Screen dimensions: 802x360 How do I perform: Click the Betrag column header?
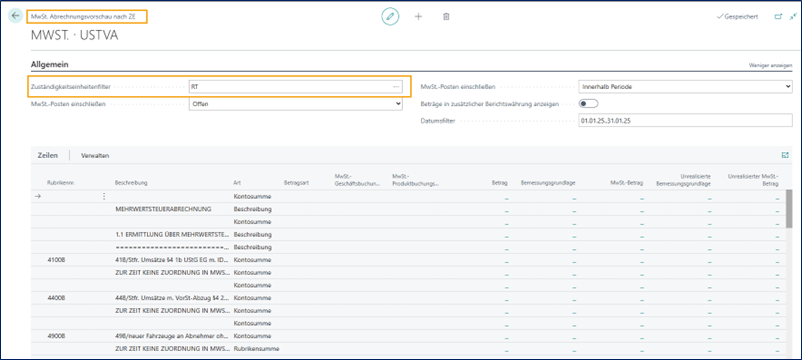[x=500, y=183]
